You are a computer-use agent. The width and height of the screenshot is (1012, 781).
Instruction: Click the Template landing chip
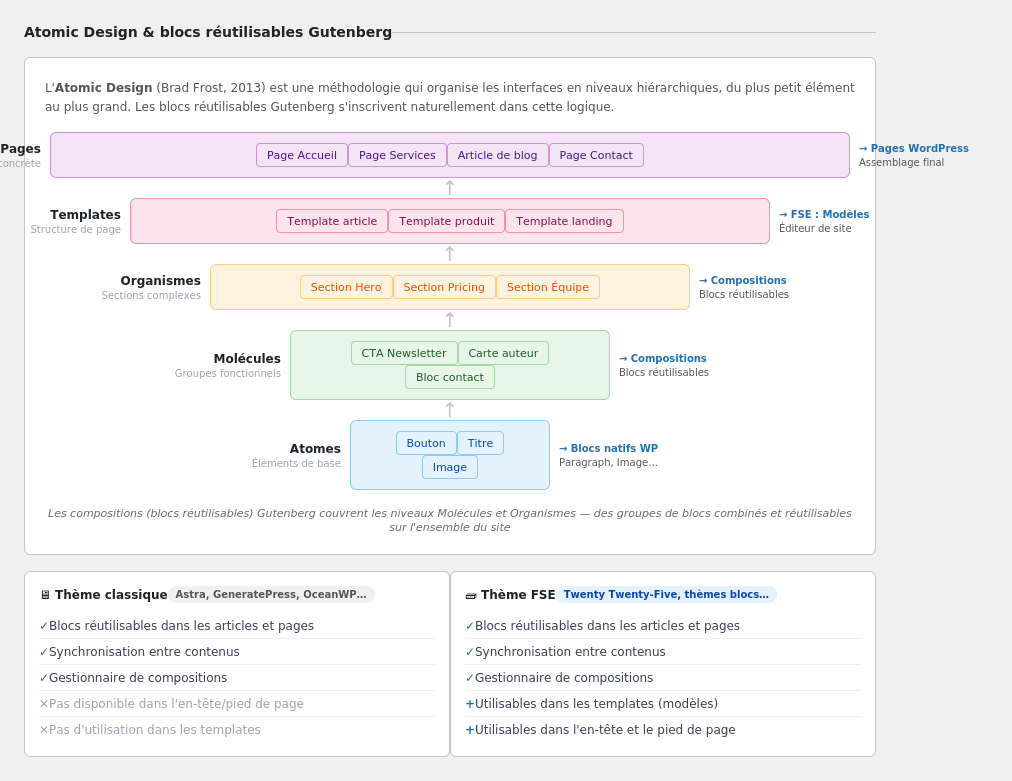click(564, 221)
